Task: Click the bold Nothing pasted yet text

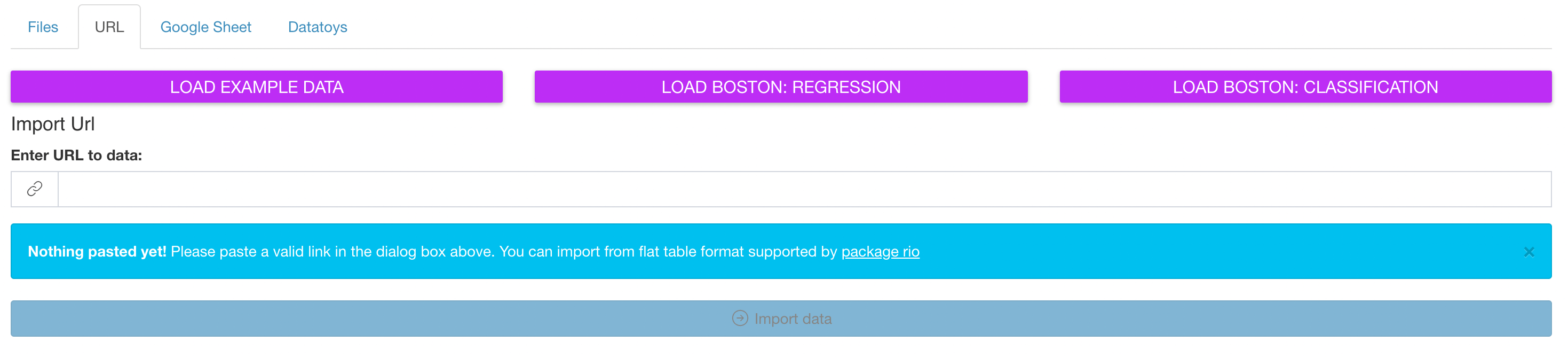Action: [97, 252]
